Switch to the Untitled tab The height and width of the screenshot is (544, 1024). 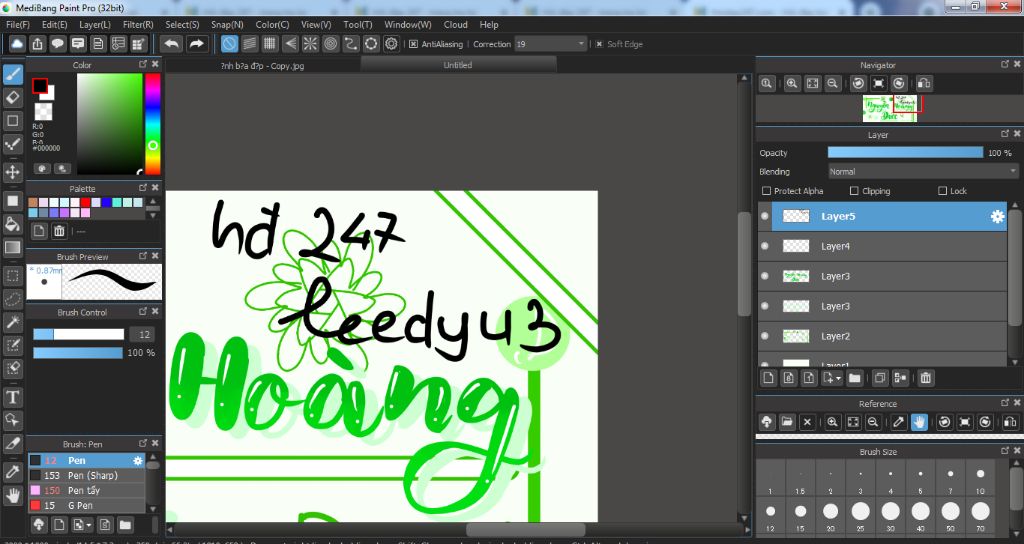point(458,65)
